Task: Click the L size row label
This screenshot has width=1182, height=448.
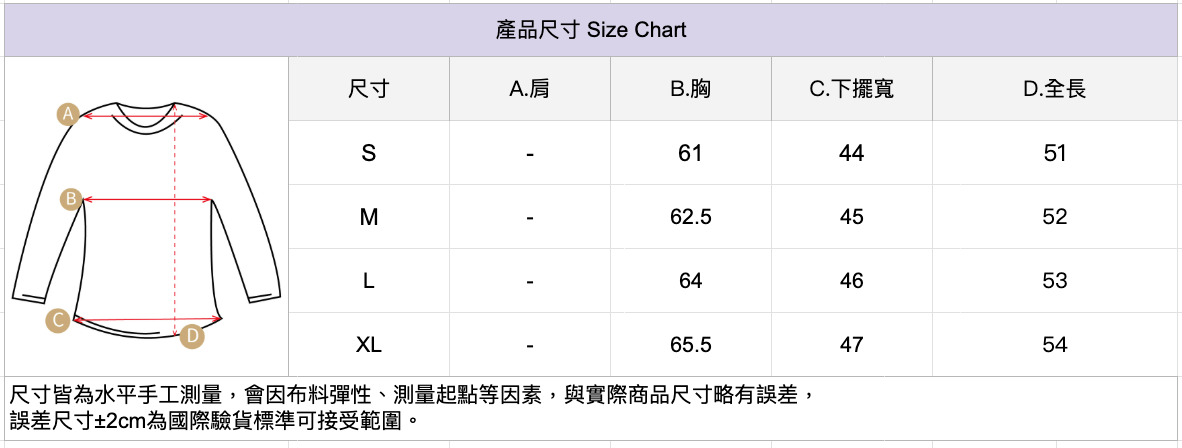Action: (x=369, y=281)
